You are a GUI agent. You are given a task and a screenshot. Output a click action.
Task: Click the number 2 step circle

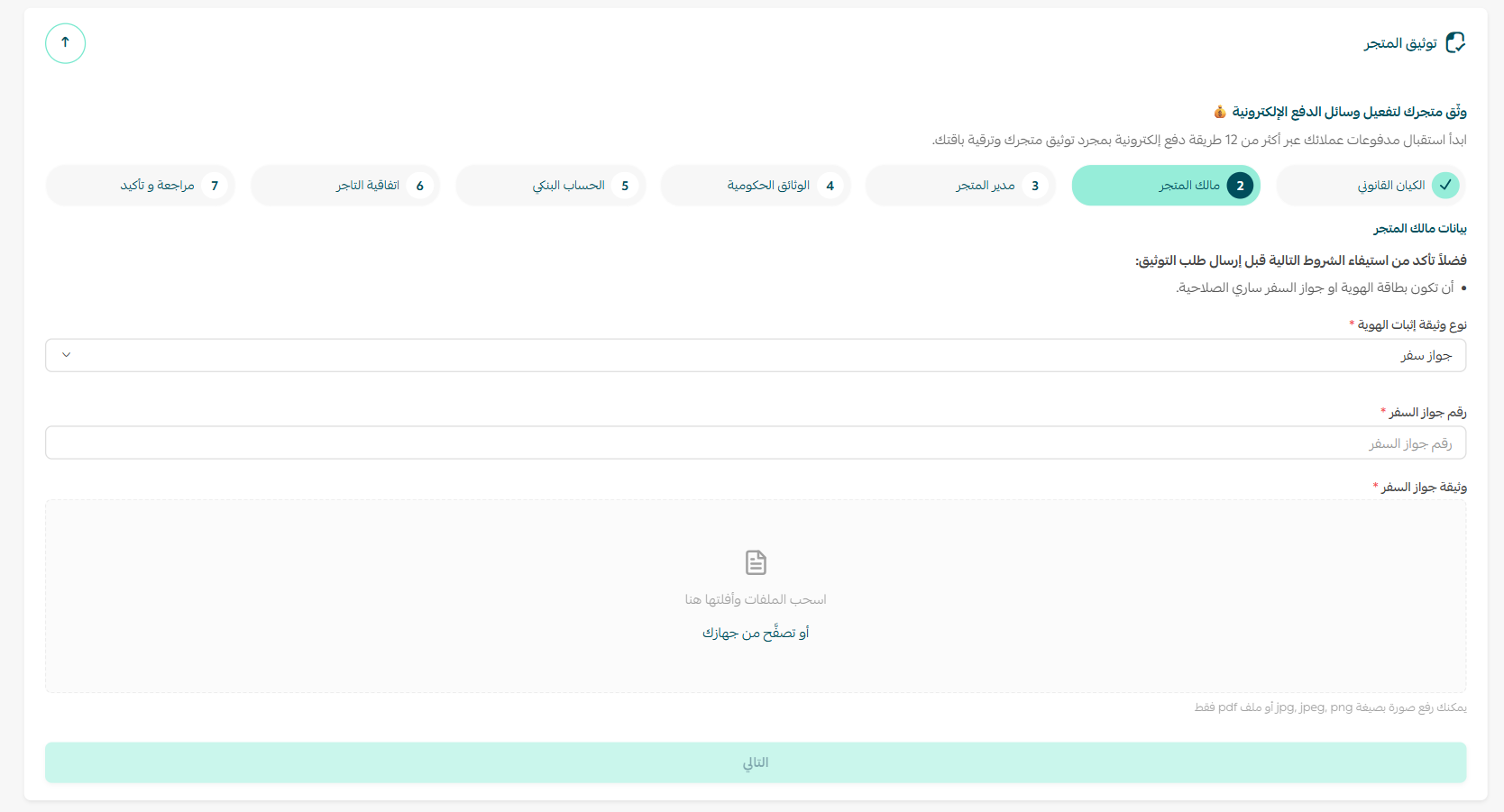[1240, 186]
